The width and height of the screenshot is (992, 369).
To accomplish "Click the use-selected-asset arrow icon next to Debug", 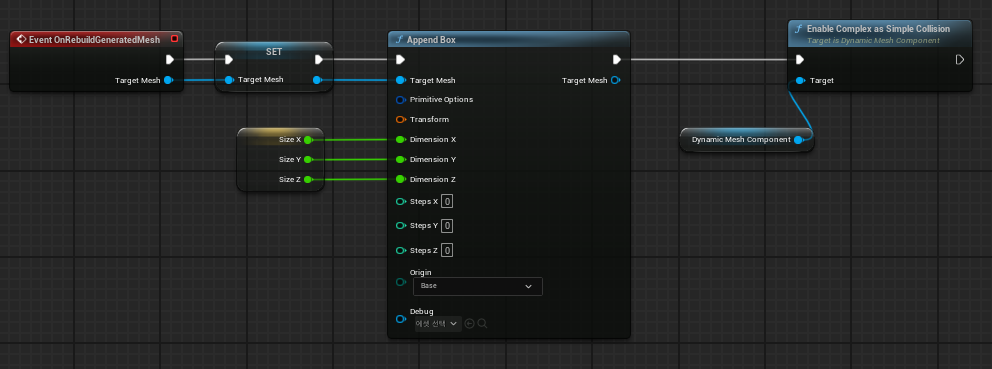I will [x=469, y=323].
